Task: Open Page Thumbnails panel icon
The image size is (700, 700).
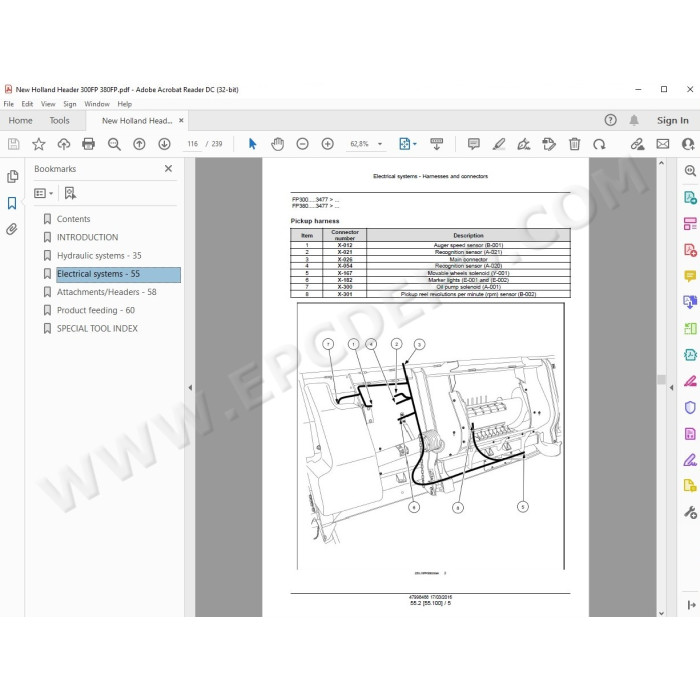Action: [x=12, y=177]
